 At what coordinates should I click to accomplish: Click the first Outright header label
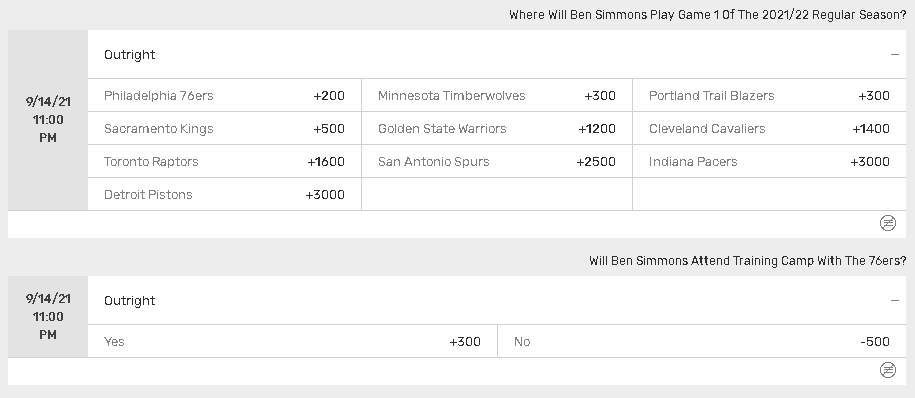click(130, 54)
